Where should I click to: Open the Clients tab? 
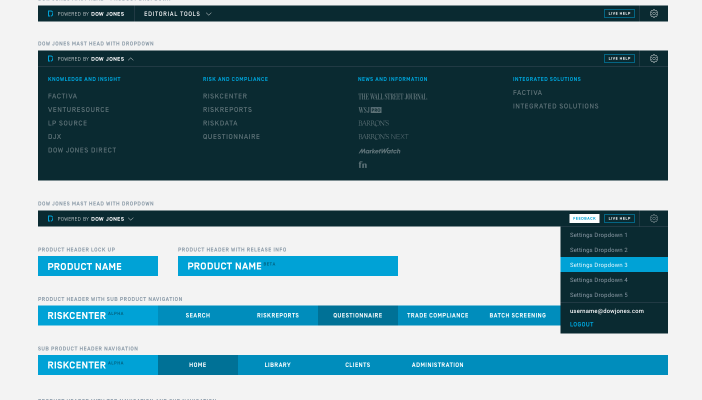click(x=358, y=365)
